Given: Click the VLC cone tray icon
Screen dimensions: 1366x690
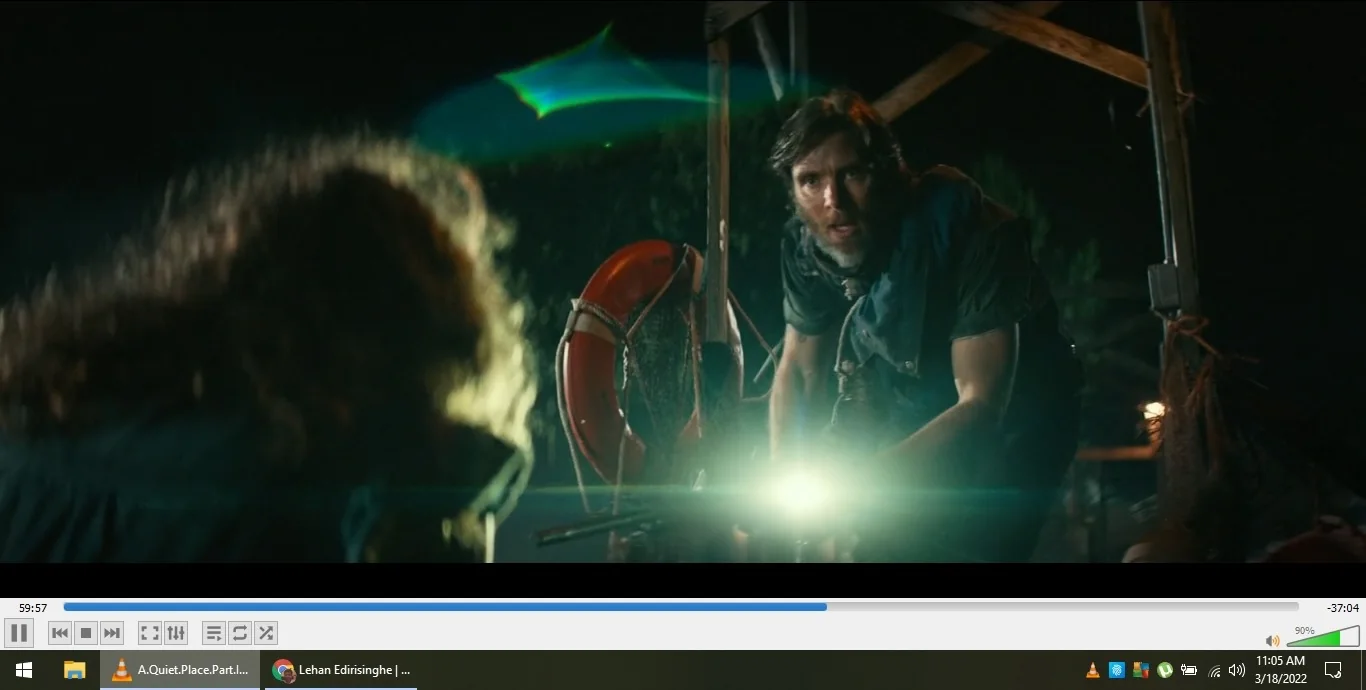Looking at the screenshot, I should pyautogui.click(x=1093, y=670).
